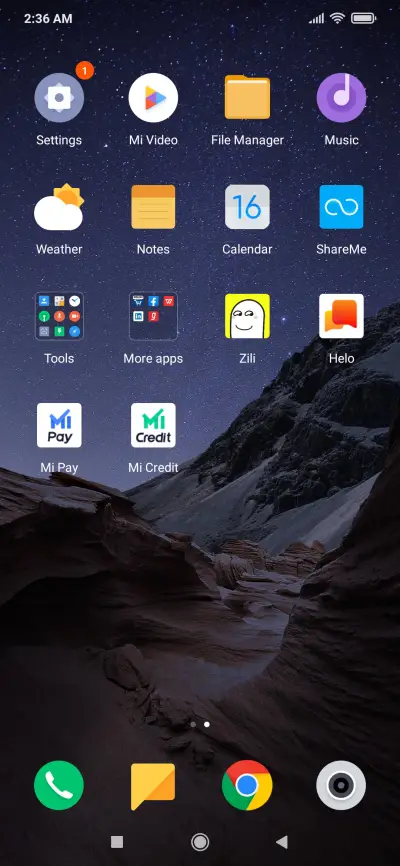Tap the 2:36 AM clock
This screenshot has height=866, width=400.
48,18
